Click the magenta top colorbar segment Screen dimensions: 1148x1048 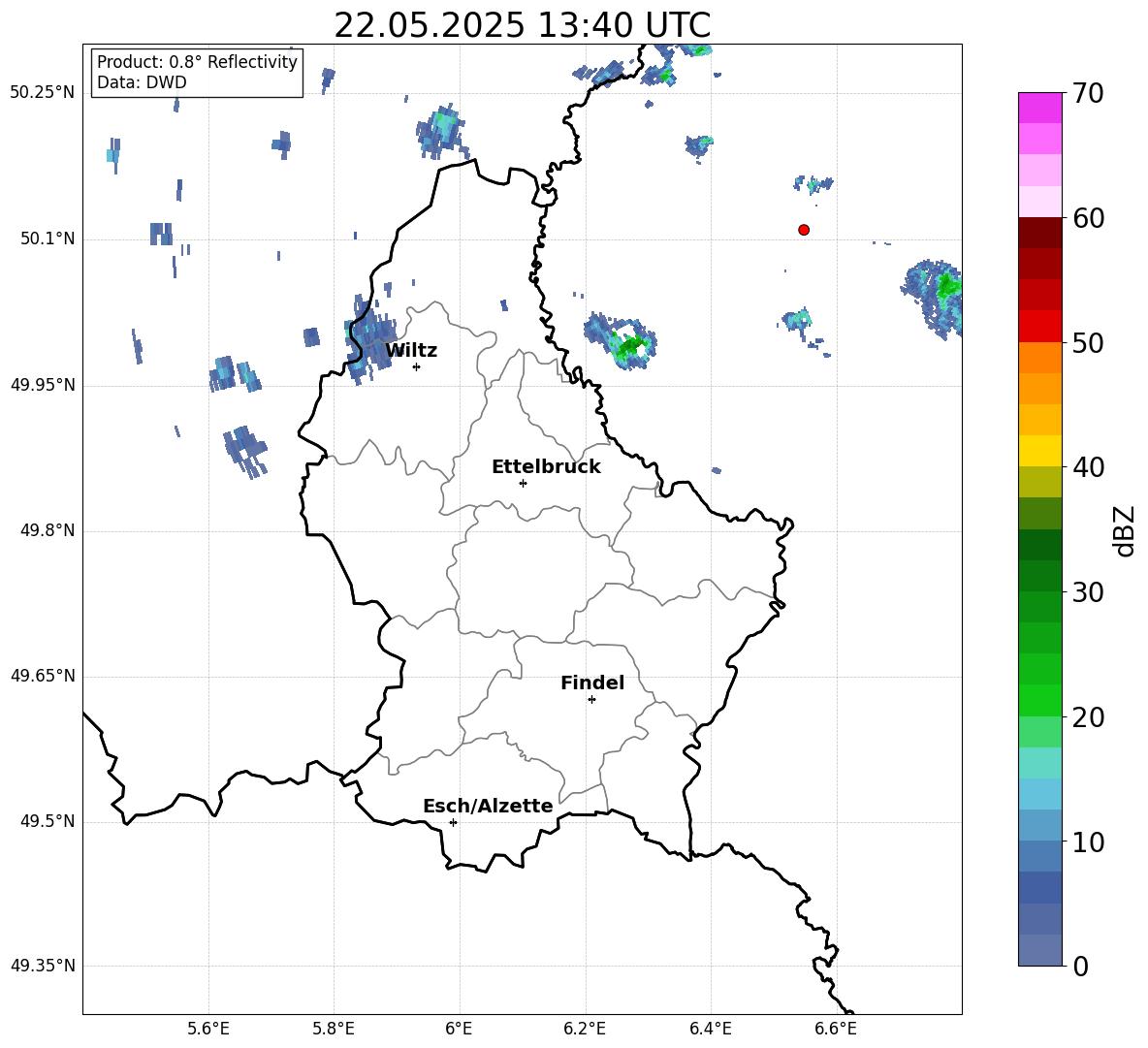1040,109
